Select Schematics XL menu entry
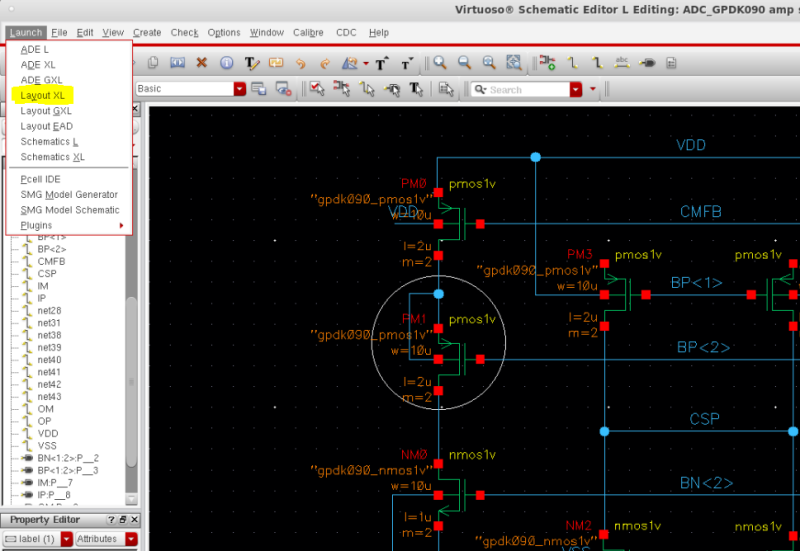Viewport: 800px width, 551px height. 53,157
